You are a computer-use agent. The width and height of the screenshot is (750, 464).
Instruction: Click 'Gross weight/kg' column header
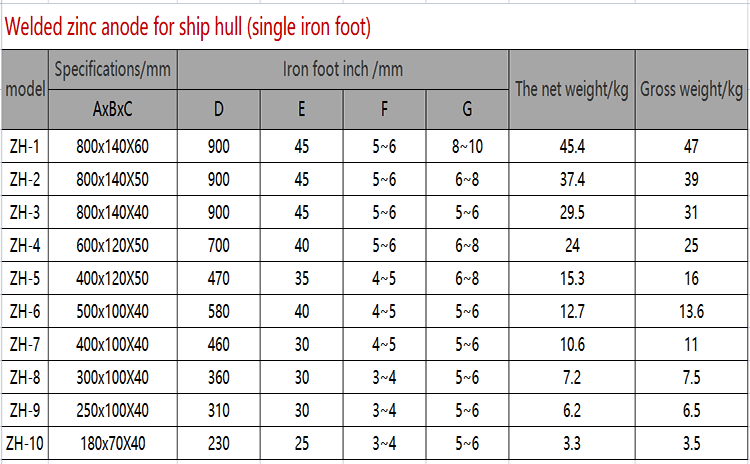click(x=691, y=90)
